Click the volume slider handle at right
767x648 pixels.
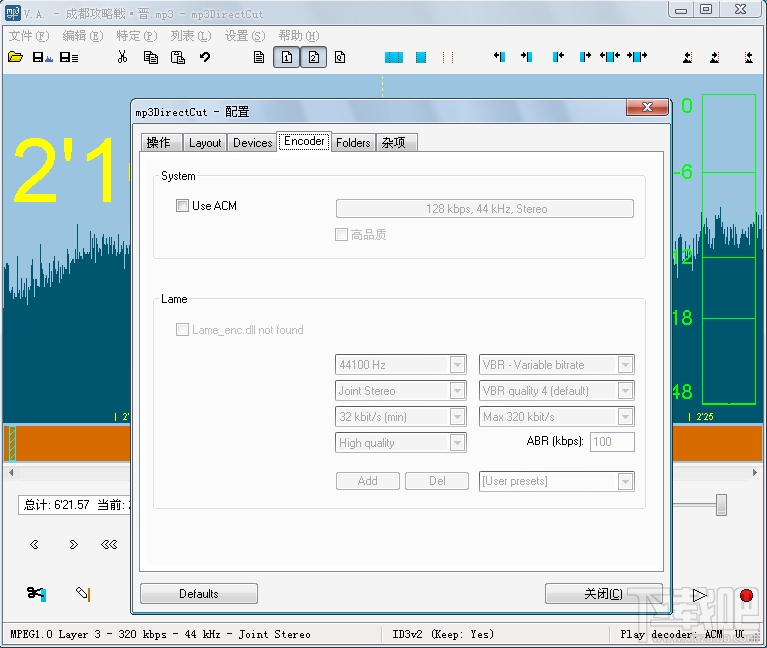721,505
